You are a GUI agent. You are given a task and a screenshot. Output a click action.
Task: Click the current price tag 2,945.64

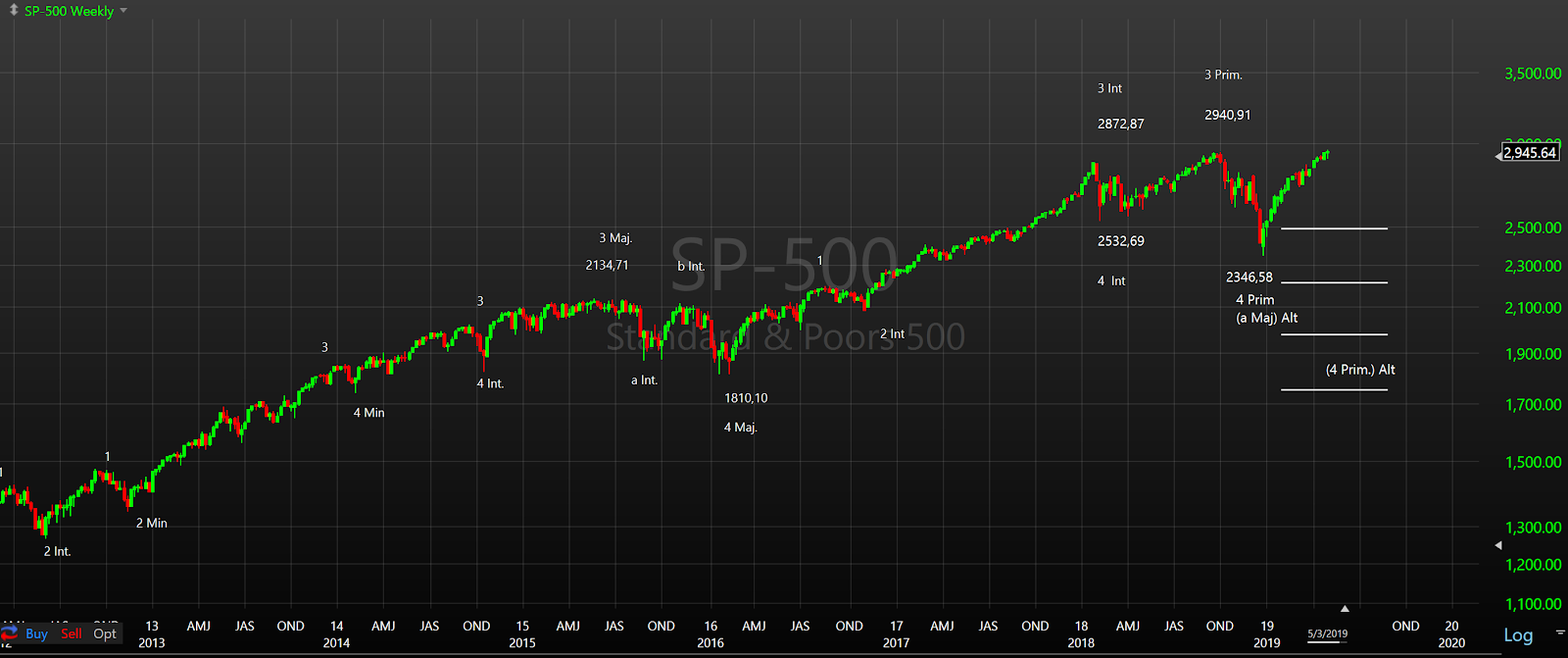pos(1530,153)
